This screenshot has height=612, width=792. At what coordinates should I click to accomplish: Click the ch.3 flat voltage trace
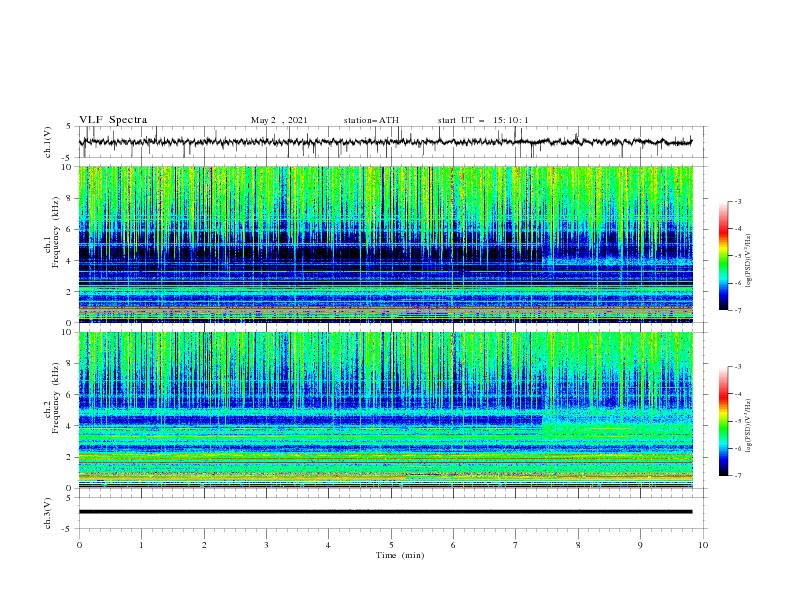click(385, 512)
